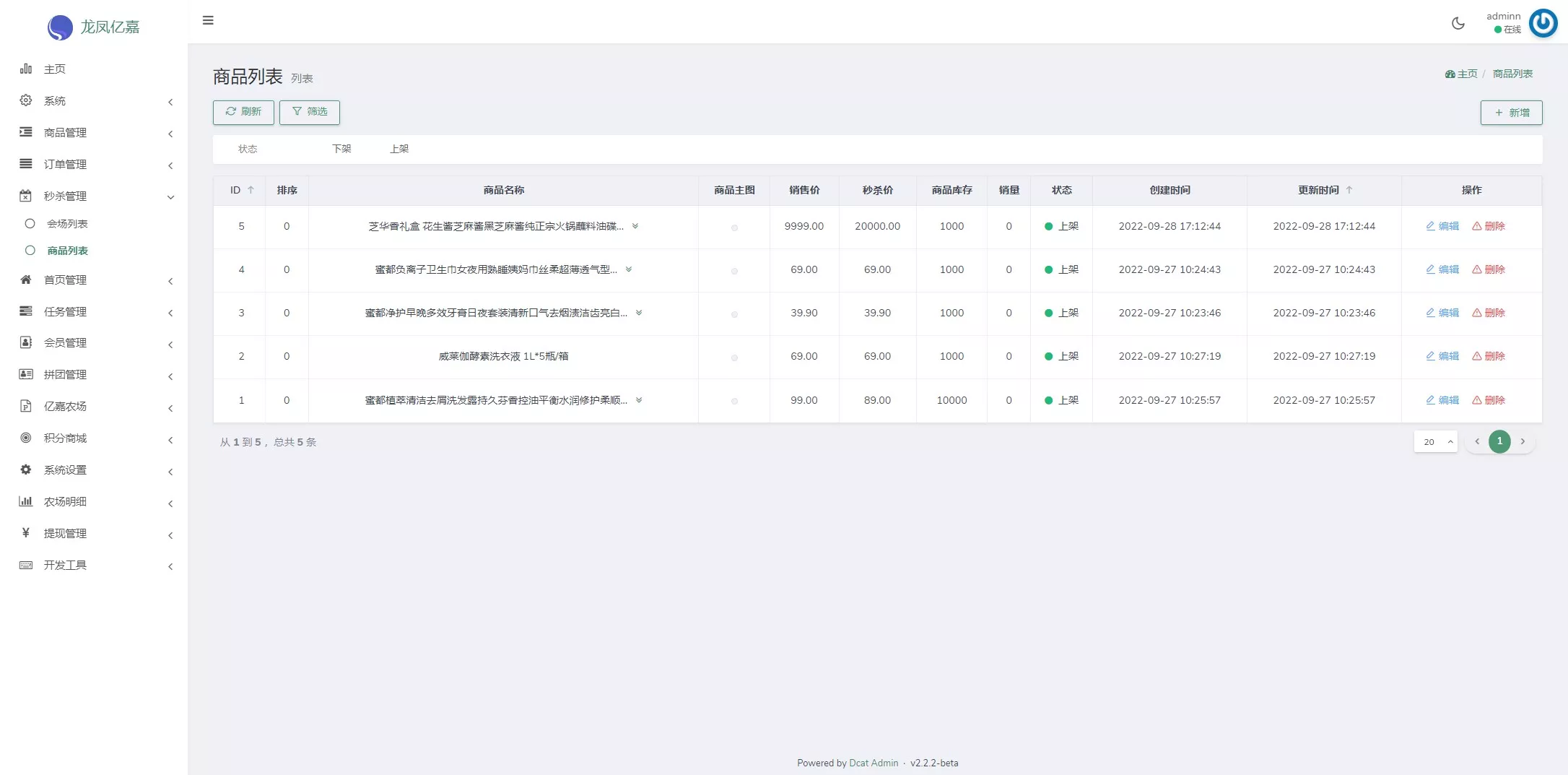
Task: Select the 上架 status filter
Action: [x=399, y=149]
